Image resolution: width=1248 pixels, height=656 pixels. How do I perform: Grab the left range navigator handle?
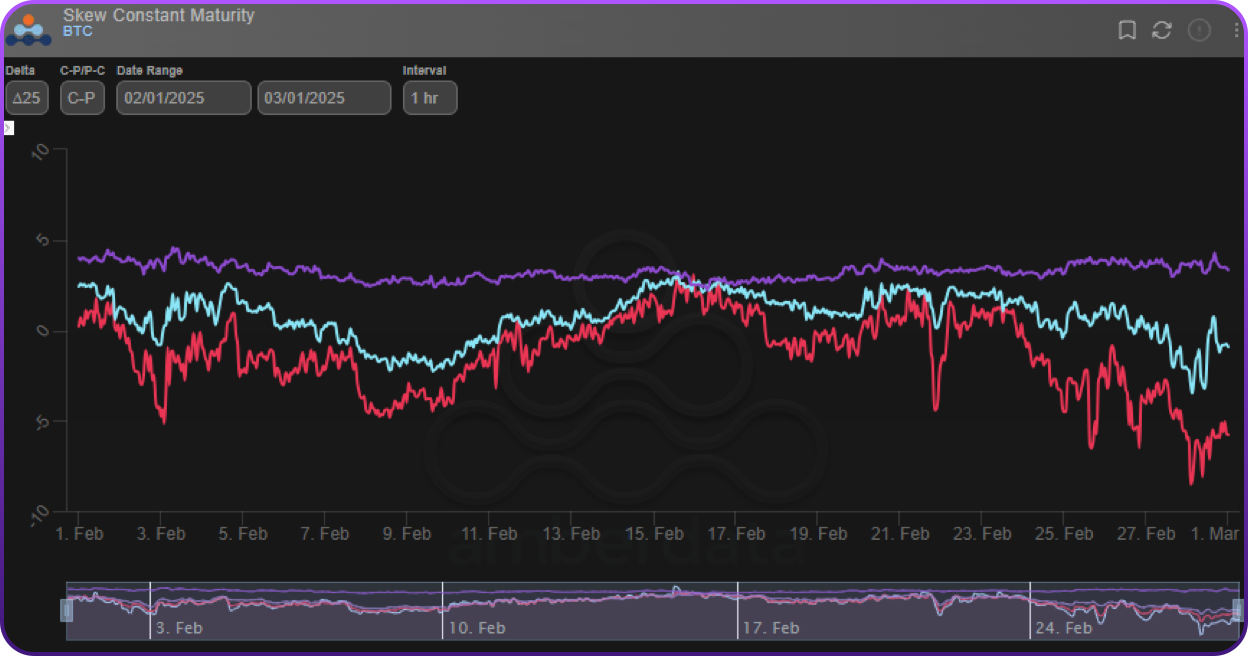pos(67,610)
